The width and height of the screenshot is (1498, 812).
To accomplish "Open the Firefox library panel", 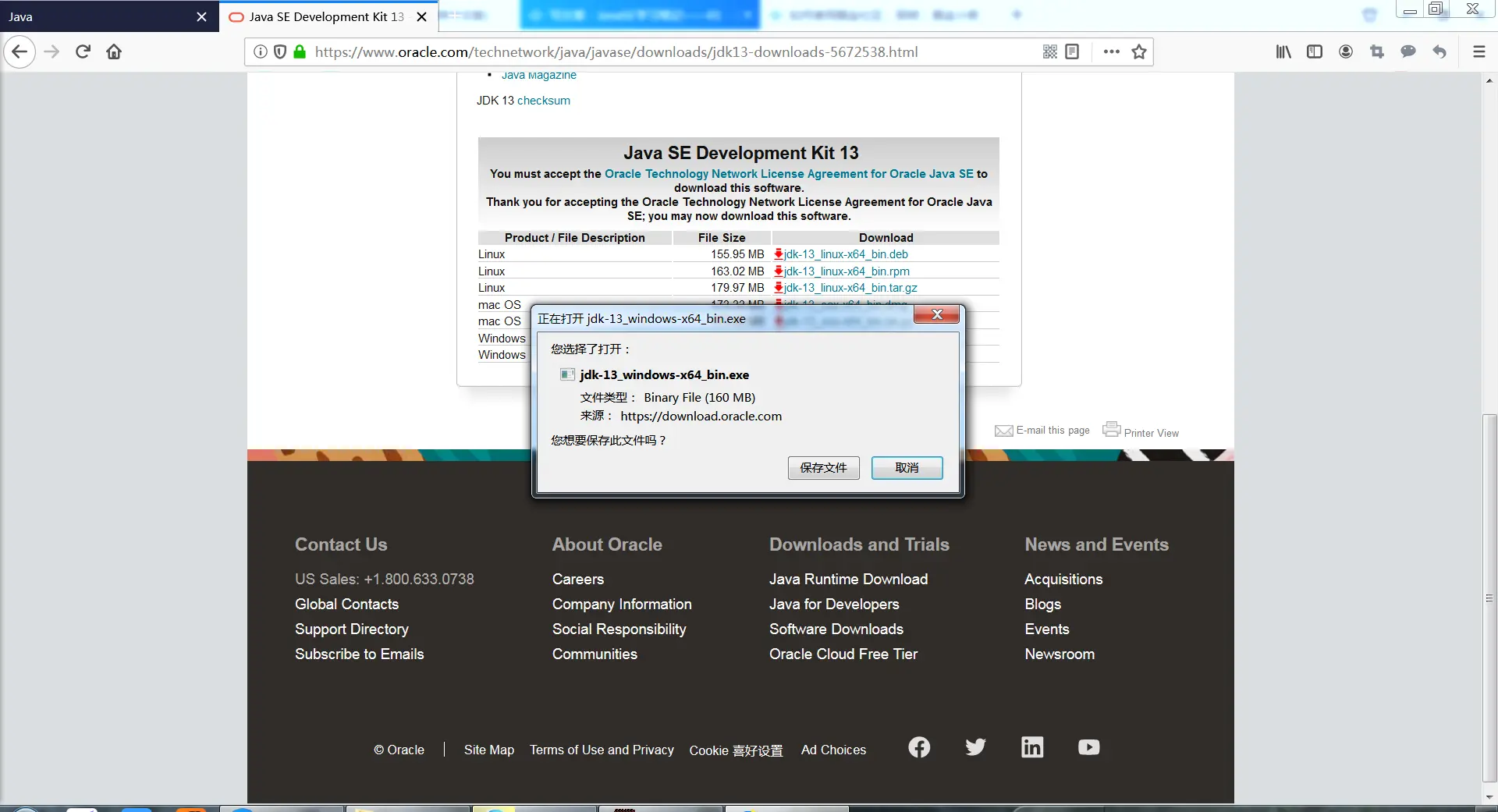I will 1283,52.
